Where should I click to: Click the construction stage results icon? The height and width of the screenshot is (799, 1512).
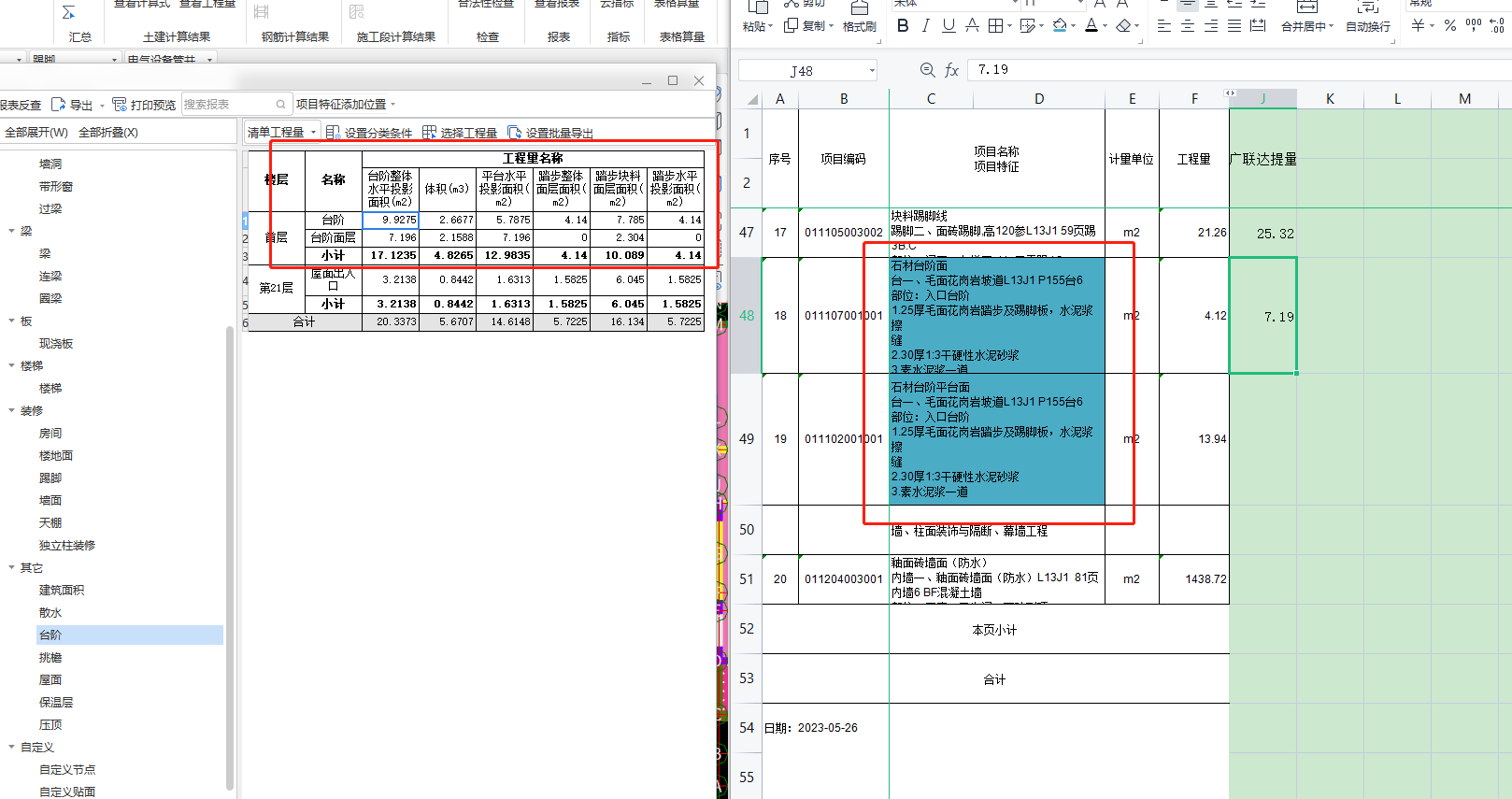click(x=357, y=12)
